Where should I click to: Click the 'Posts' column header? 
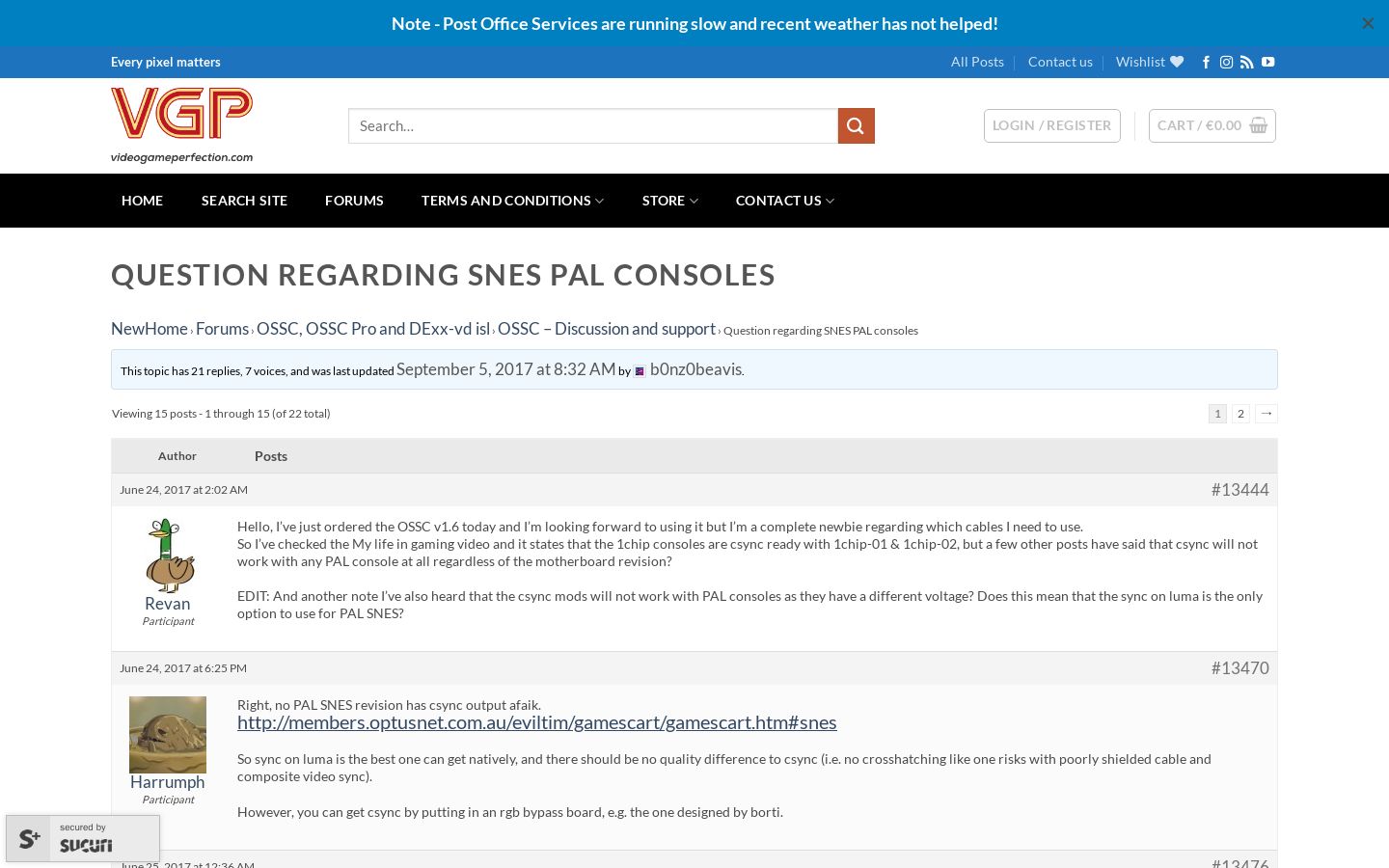click(271, 456)
